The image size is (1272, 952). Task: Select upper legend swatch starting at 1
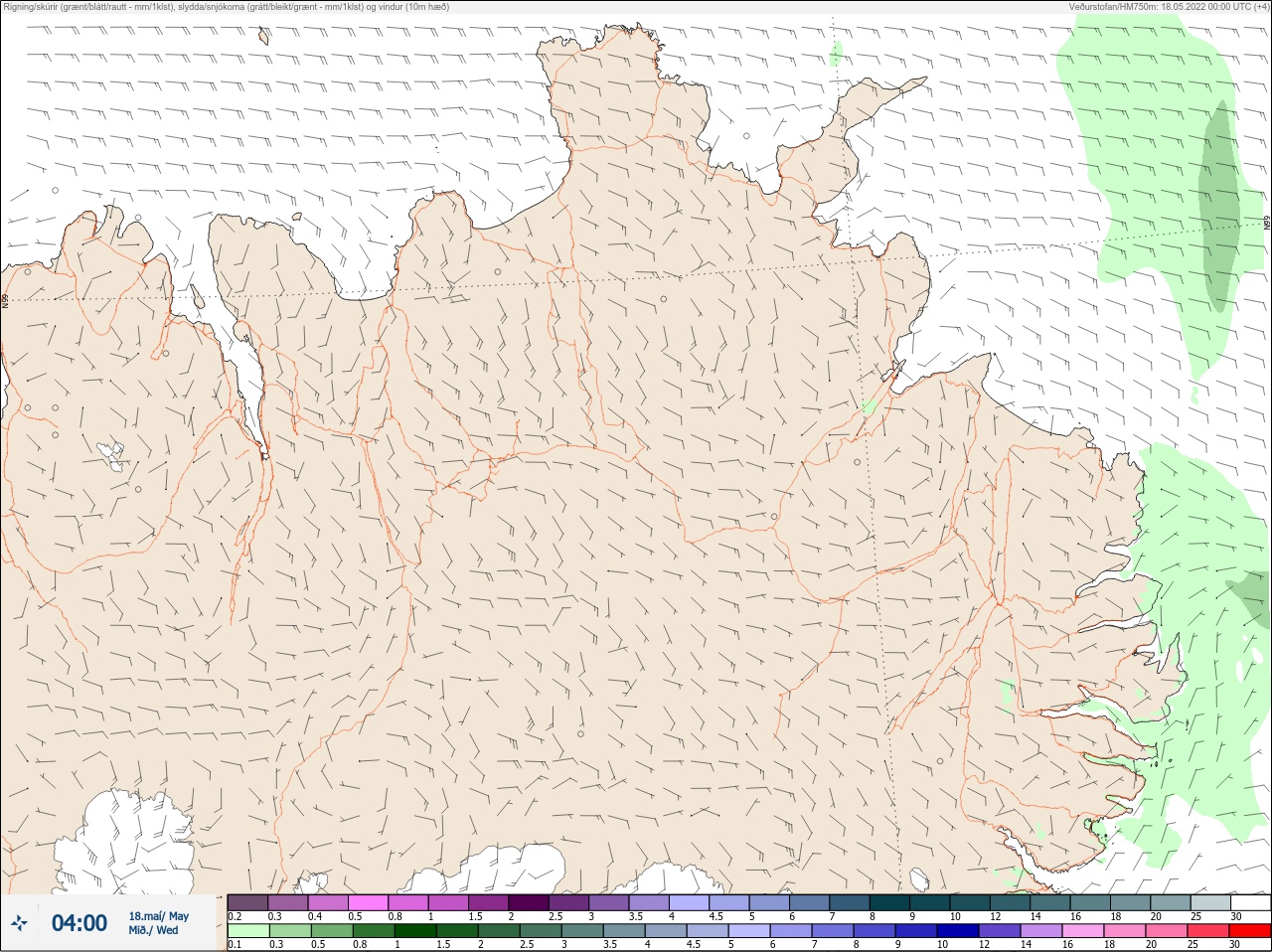click(x=448, y=902)
